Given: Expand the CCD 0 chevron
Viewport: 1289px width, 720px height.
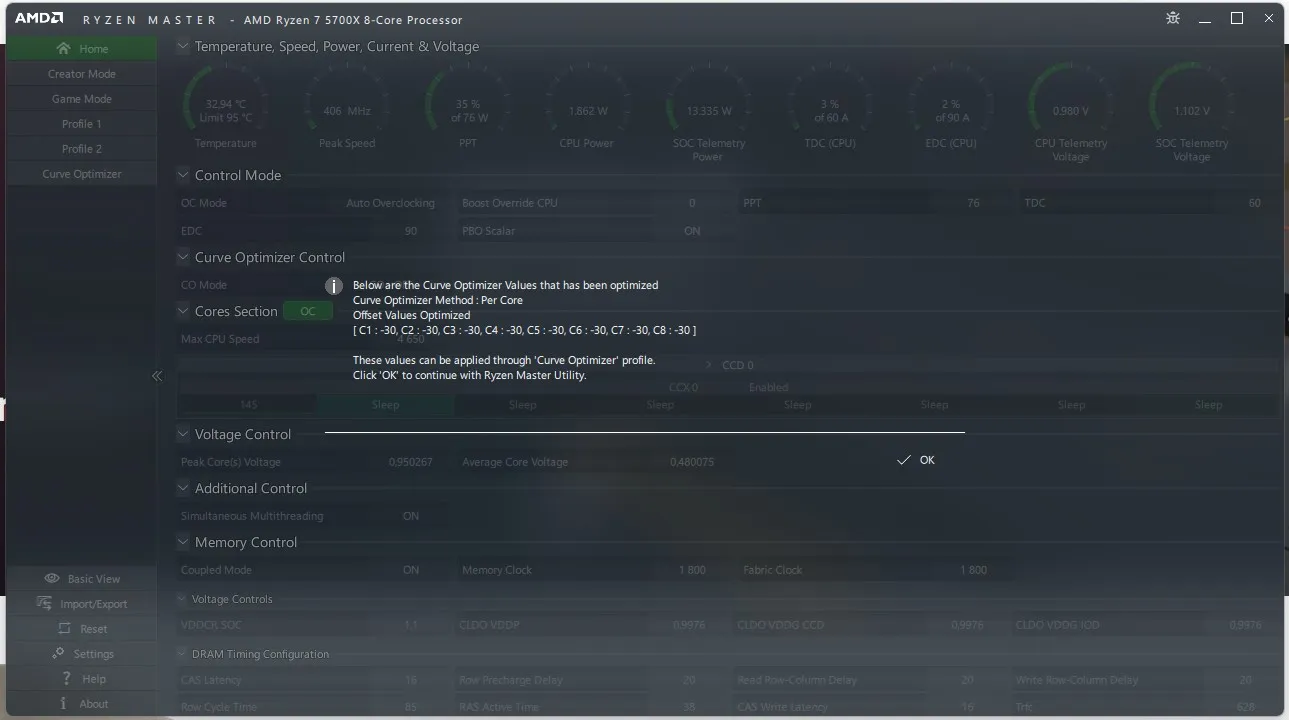Looking at the screenshot, I should (x=709, y=366).
